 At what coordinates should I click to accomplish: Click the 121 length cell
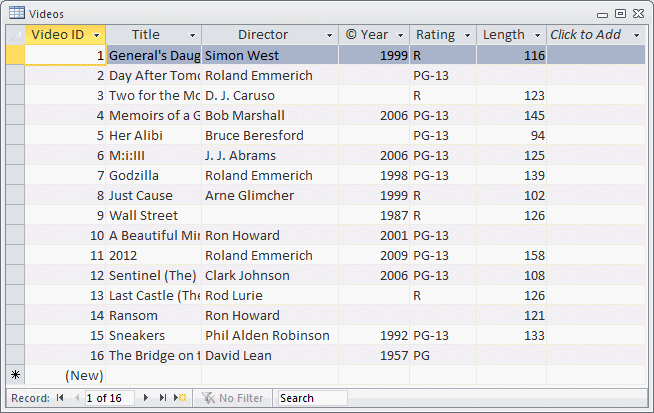coord(511,315)
